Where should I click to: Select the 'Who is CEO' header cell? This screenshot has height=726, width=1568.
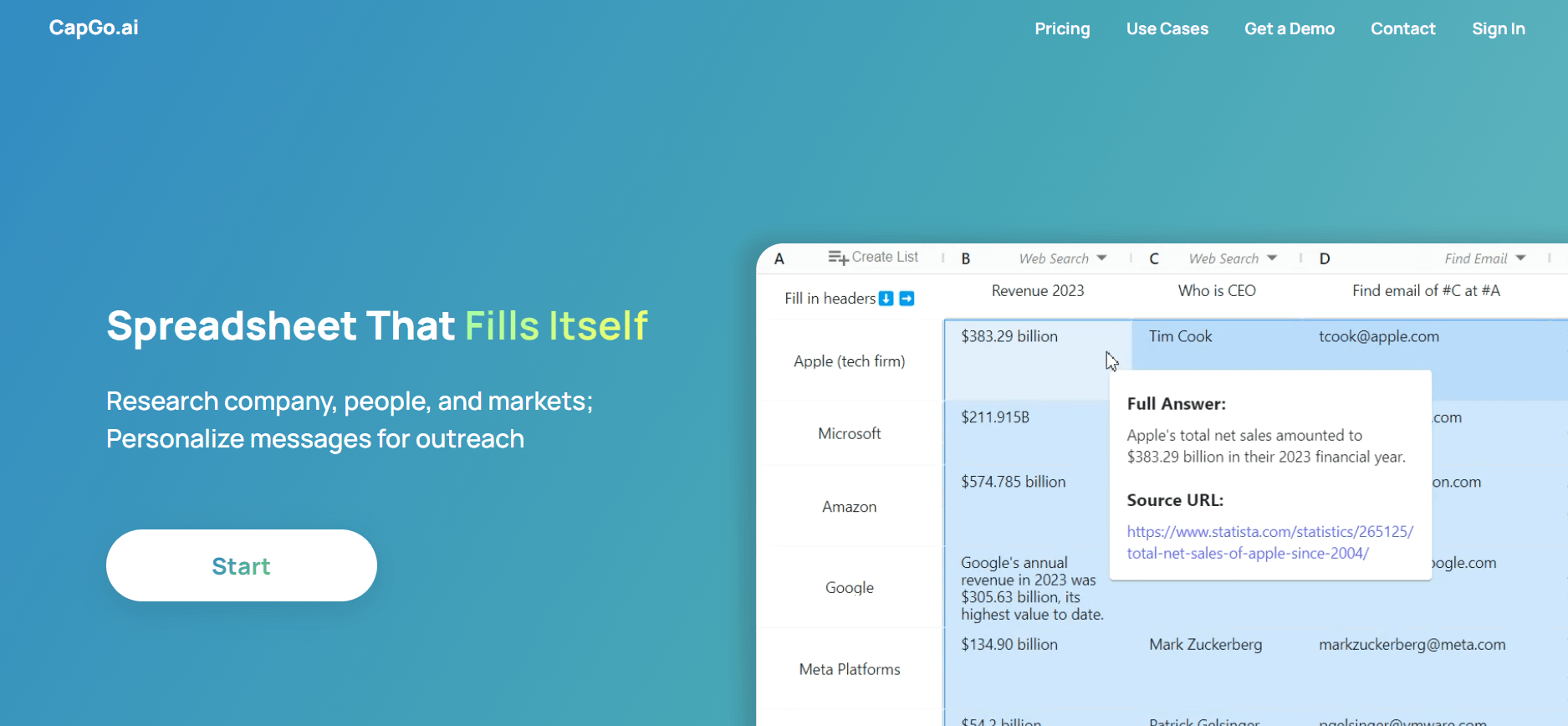point(1217,291)
